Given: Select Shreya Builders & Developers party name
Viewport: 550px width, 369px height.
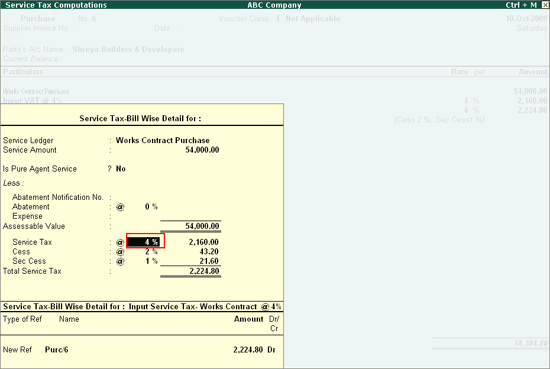Looking at the screenshot, I should pyautogui.click(x=128, y=49).
